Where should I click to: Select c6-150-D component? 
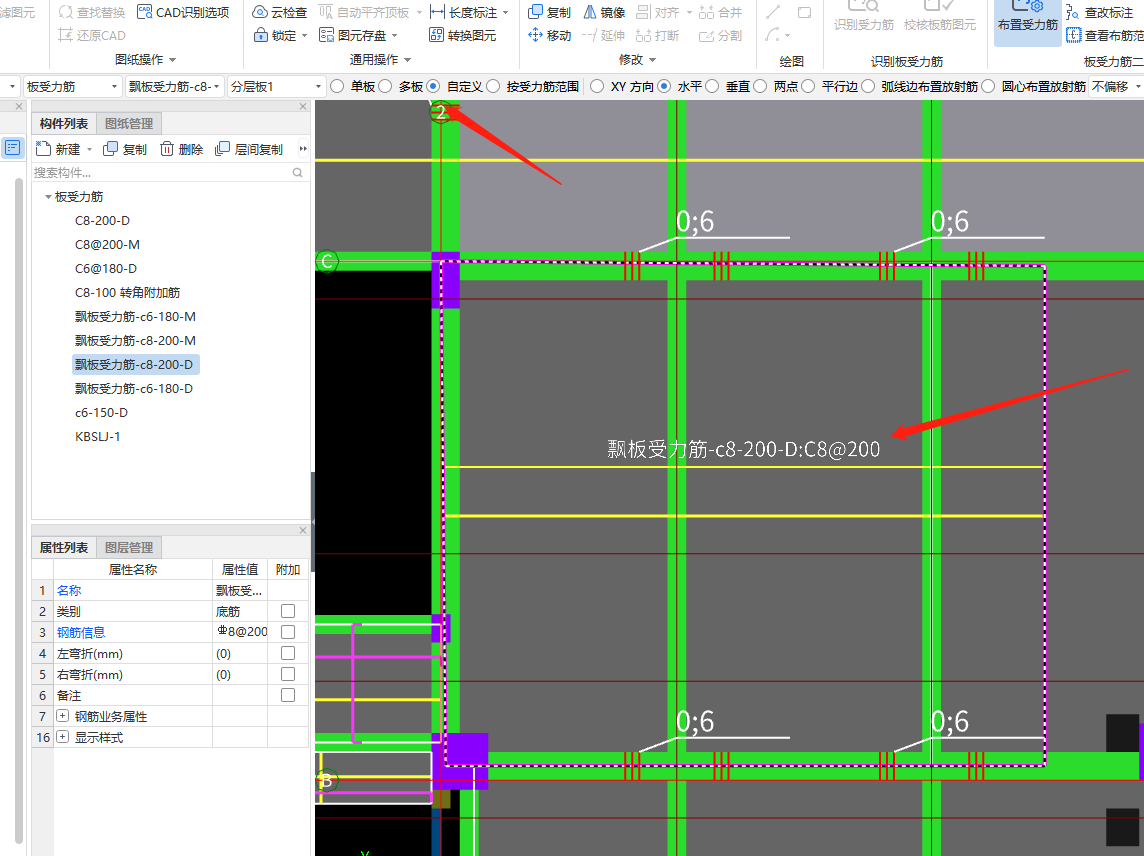click(x=101, y=412)
